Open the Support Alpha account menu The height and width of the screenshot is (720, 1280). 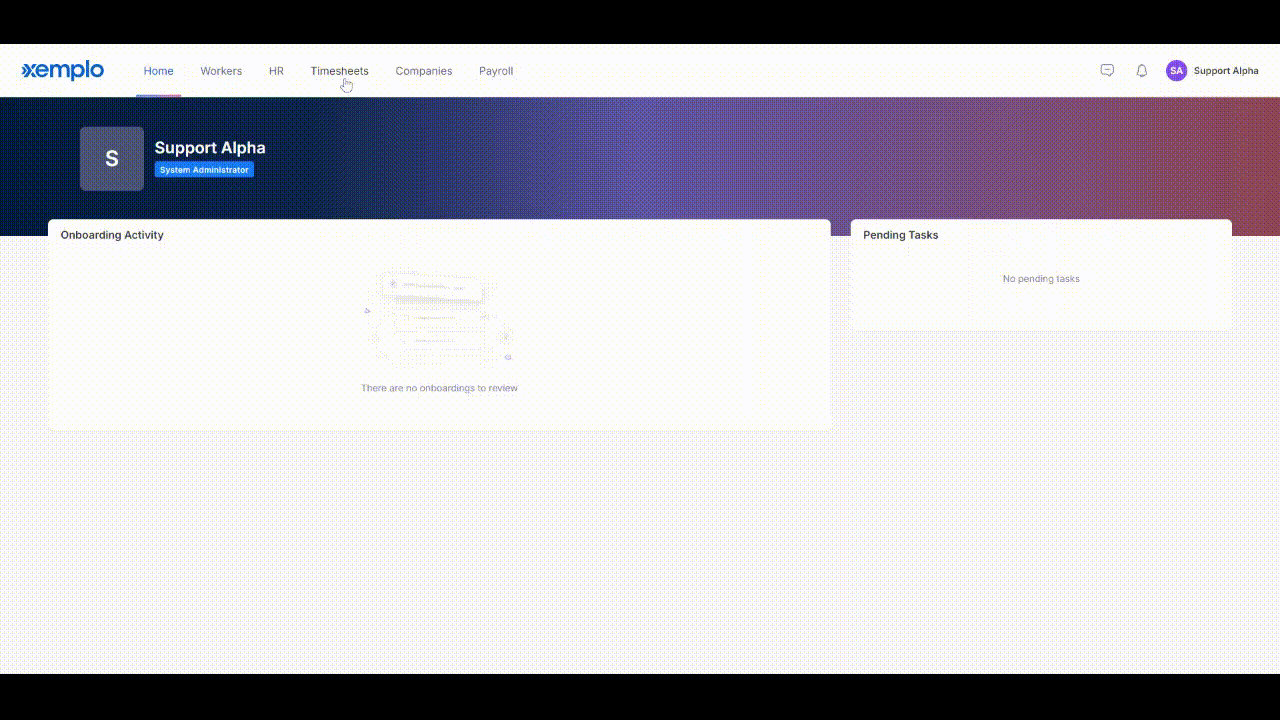pyautogui.click(x=1226, y=71)
